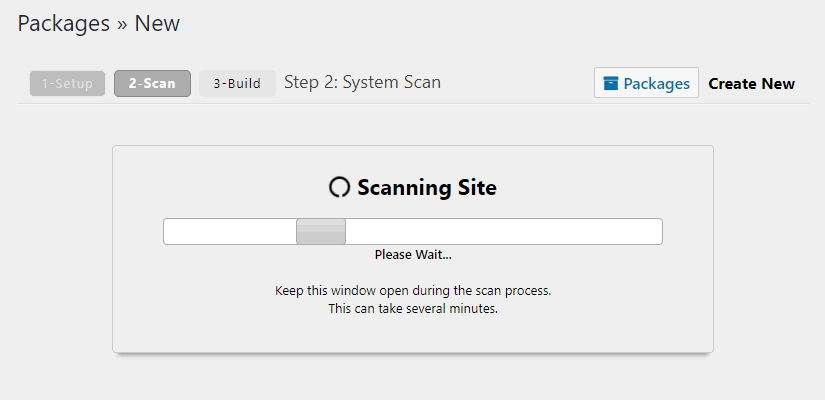
Task: Click the empty right side of the progress bar
Action: pos(500,231)
